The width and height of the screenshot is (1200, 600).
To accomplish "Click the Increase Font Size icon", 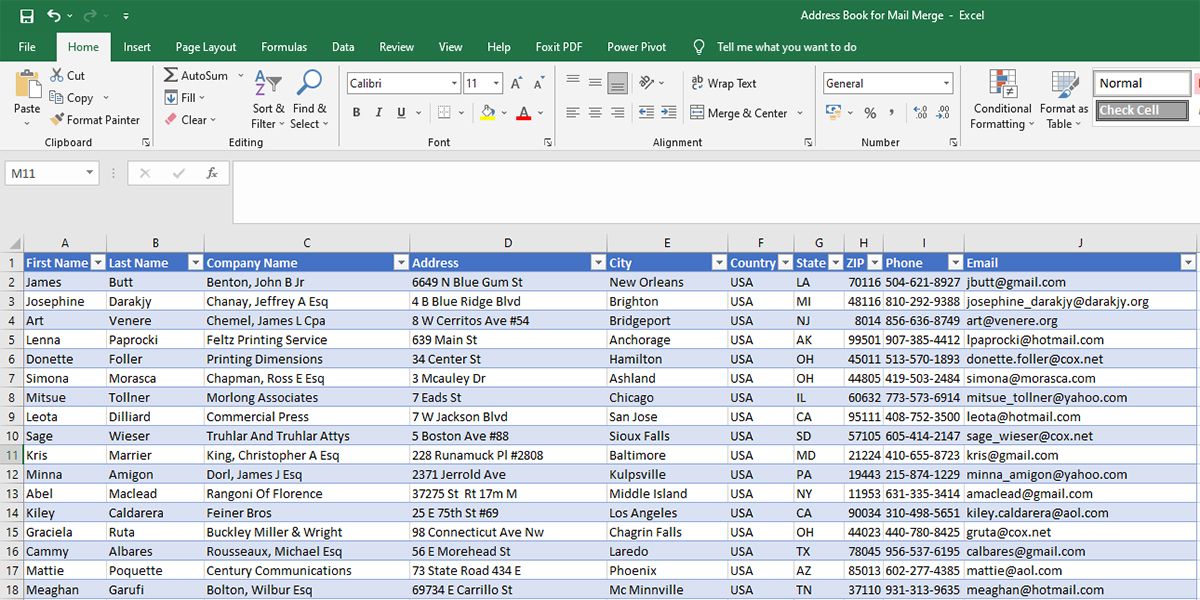I will (x=516, y=84).
